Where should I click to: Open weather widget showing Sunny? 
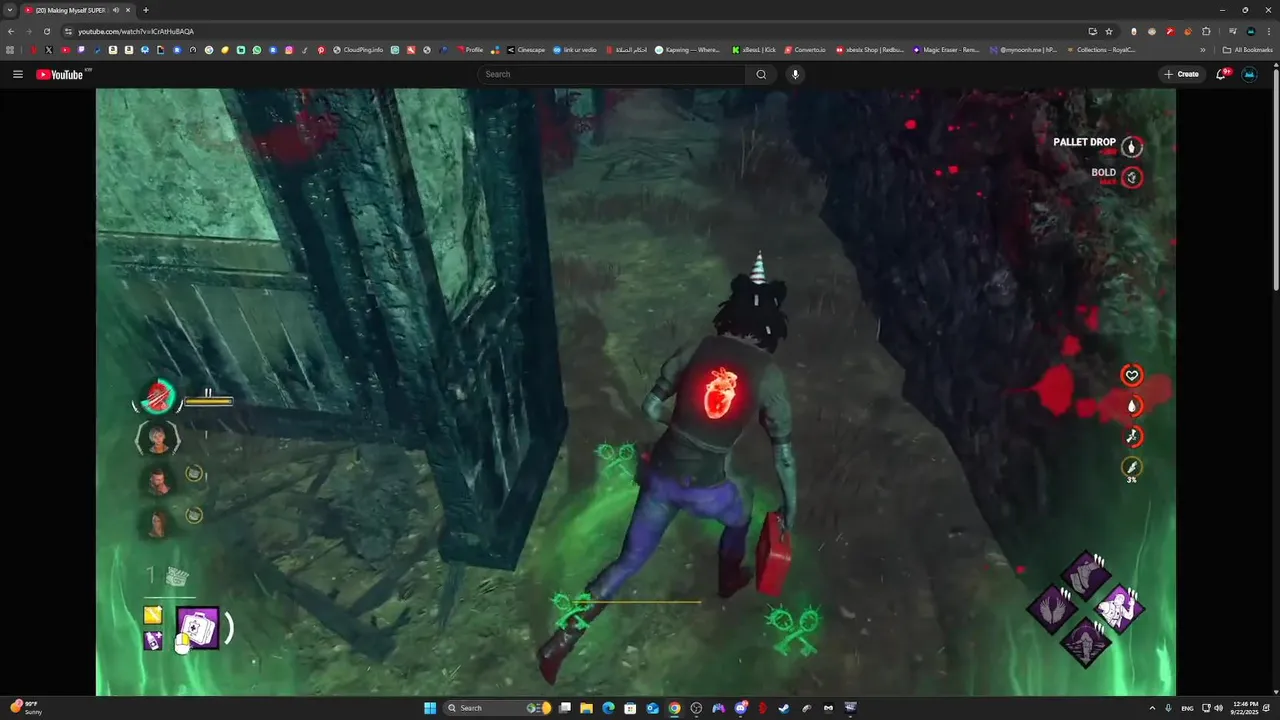(25, 708)
